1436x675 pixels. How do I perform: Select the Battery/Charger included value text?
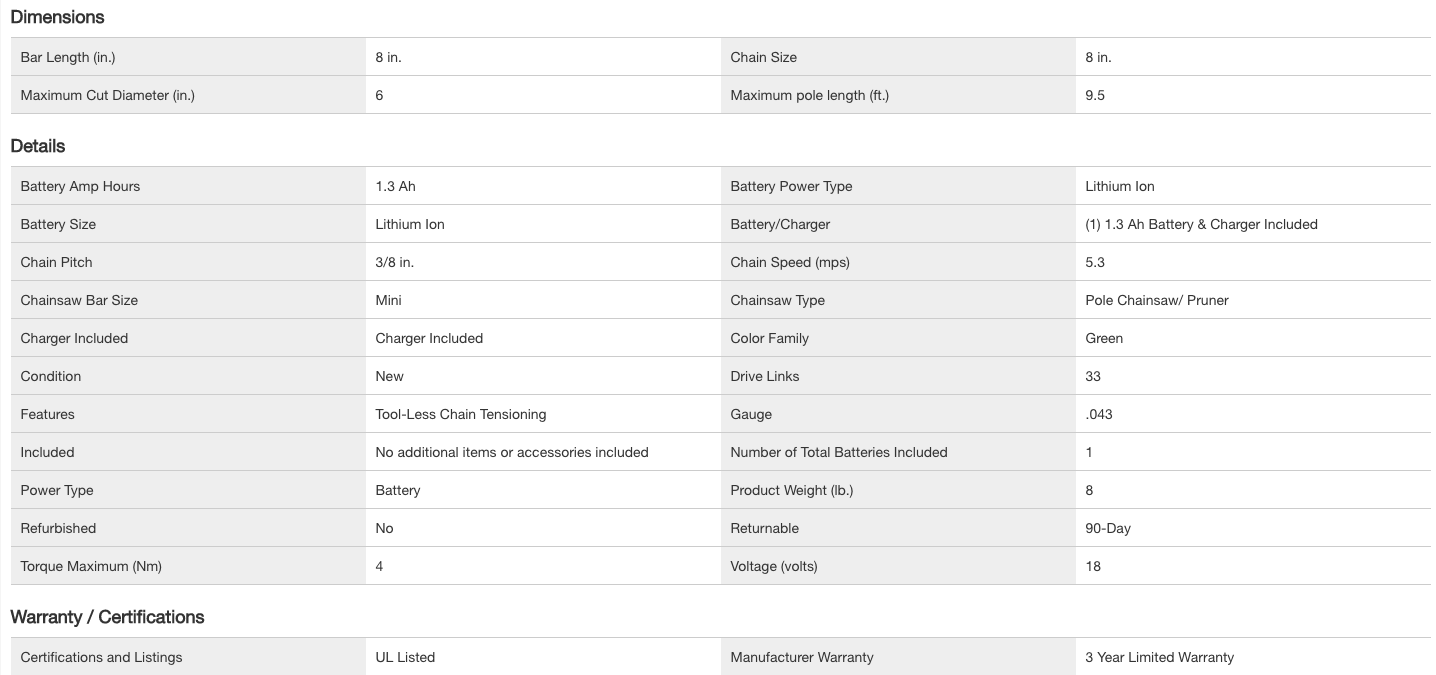point(1201,224)
